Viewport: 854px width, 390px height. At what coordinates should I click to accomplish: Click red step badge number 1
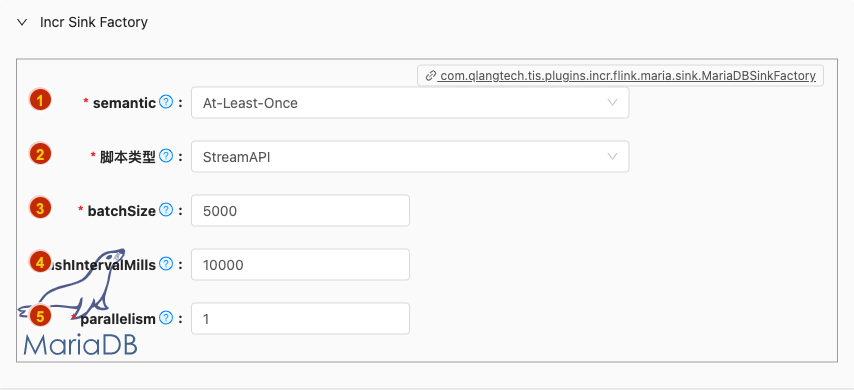tap(40, 100)
